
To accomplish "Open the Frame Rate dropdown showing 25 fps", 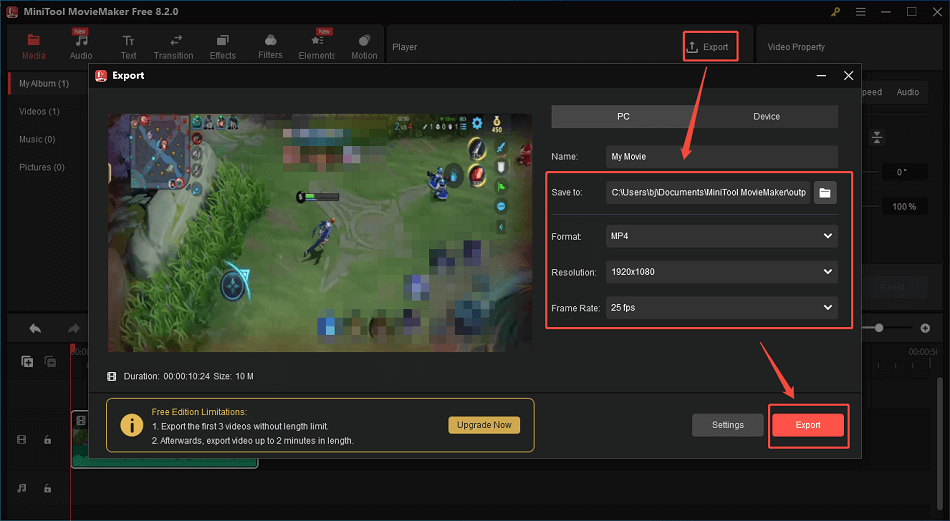I will [x=722, y=308].
